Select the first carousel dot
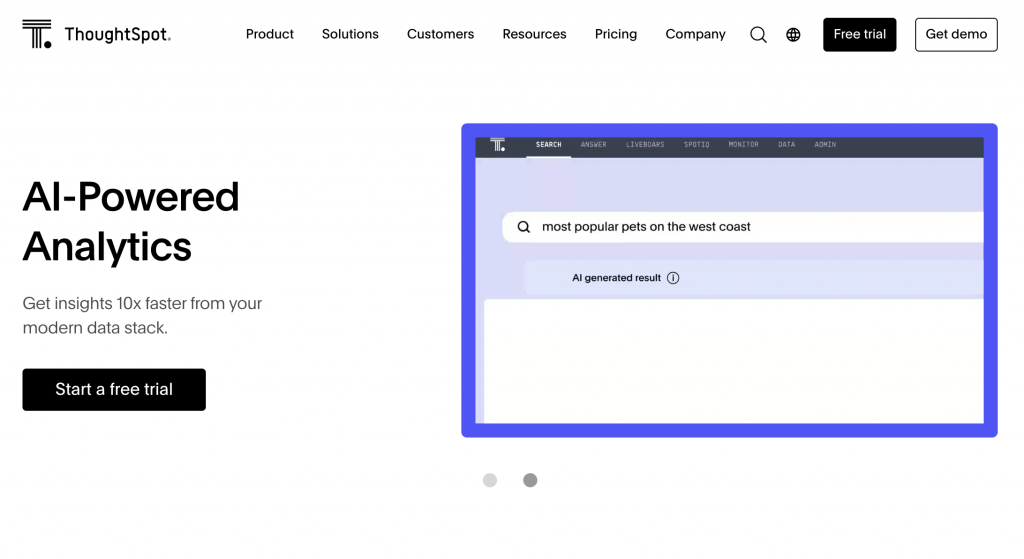Image resolution: width=1024 pixels, height=559 pixels. click(490, 480)
